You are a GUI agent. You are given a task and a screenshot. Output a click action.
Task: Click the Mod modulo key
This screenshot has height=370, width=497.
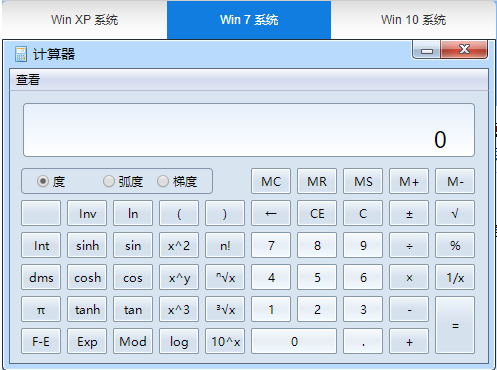[x=133, y=341]
